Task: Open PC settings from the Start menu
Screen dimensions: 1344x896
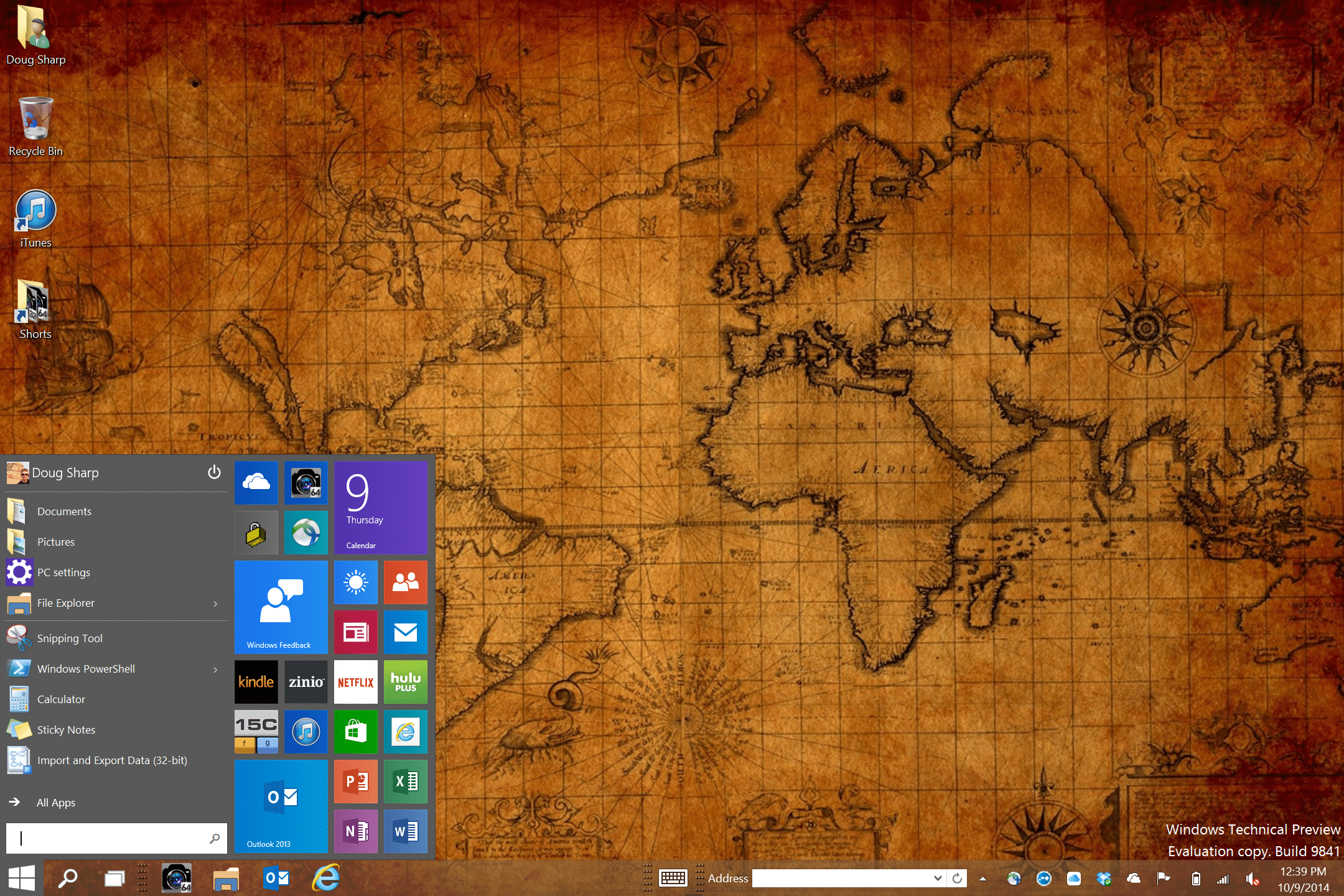Action: pos(116,572)
